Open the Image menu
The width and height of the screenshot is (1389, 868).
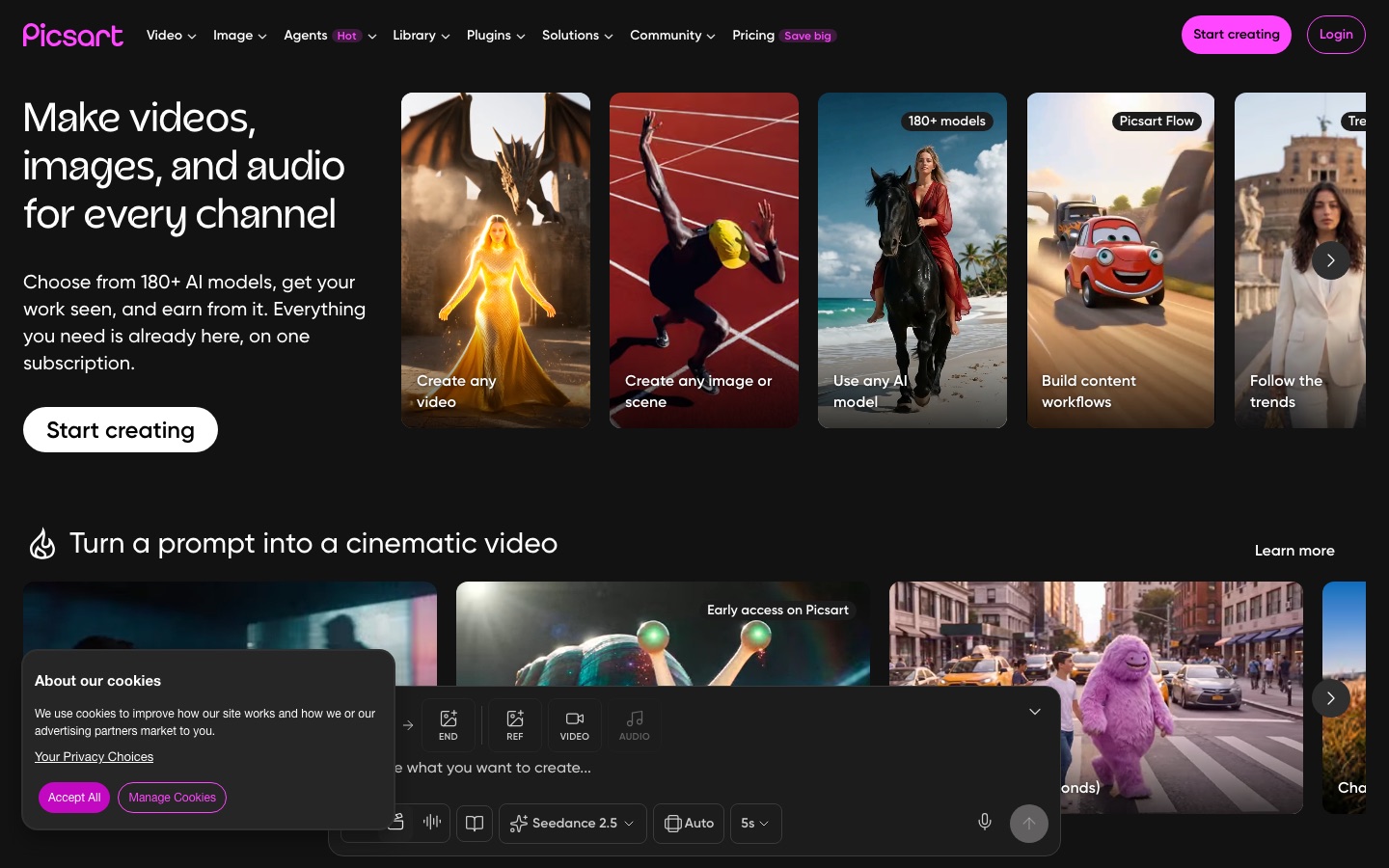coord(240,36)
